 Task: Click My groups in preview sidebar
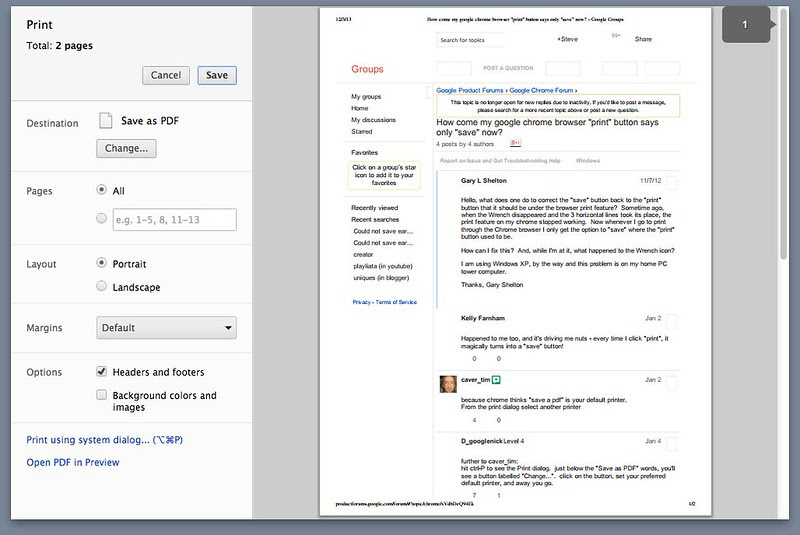tap(366, 96)
